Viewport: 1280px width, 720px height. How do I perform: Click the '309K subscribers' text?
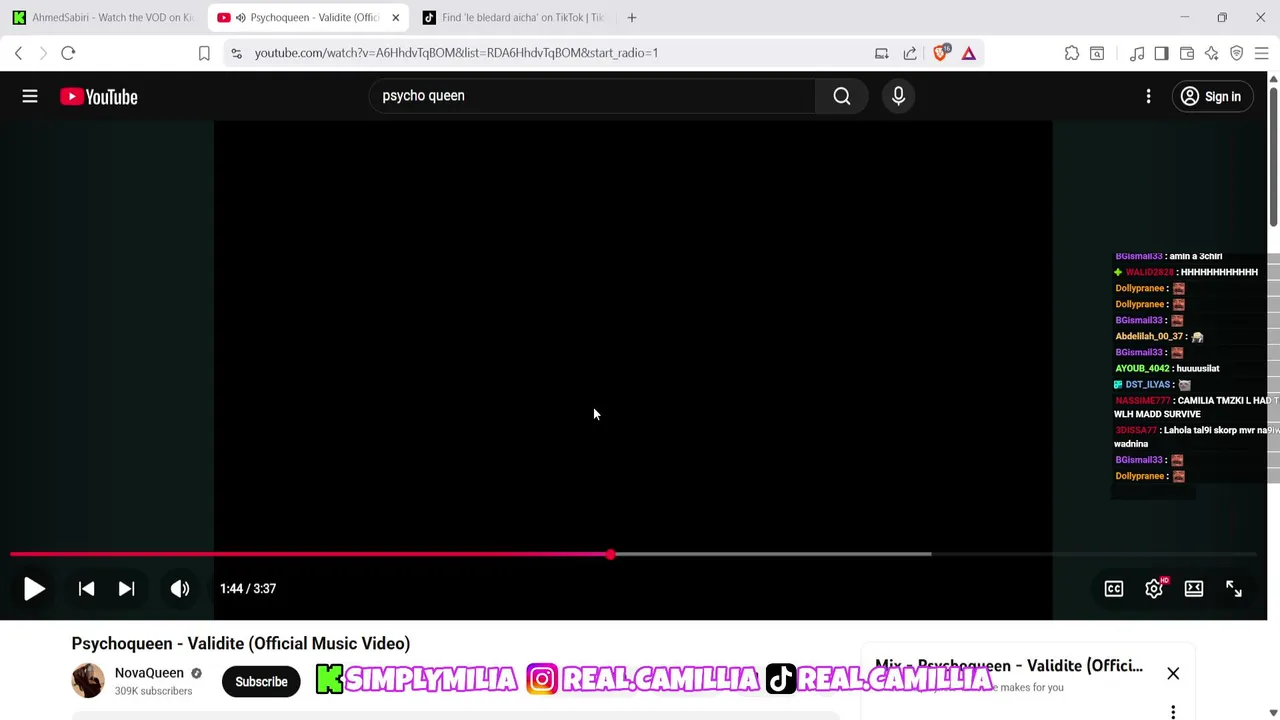153,691
